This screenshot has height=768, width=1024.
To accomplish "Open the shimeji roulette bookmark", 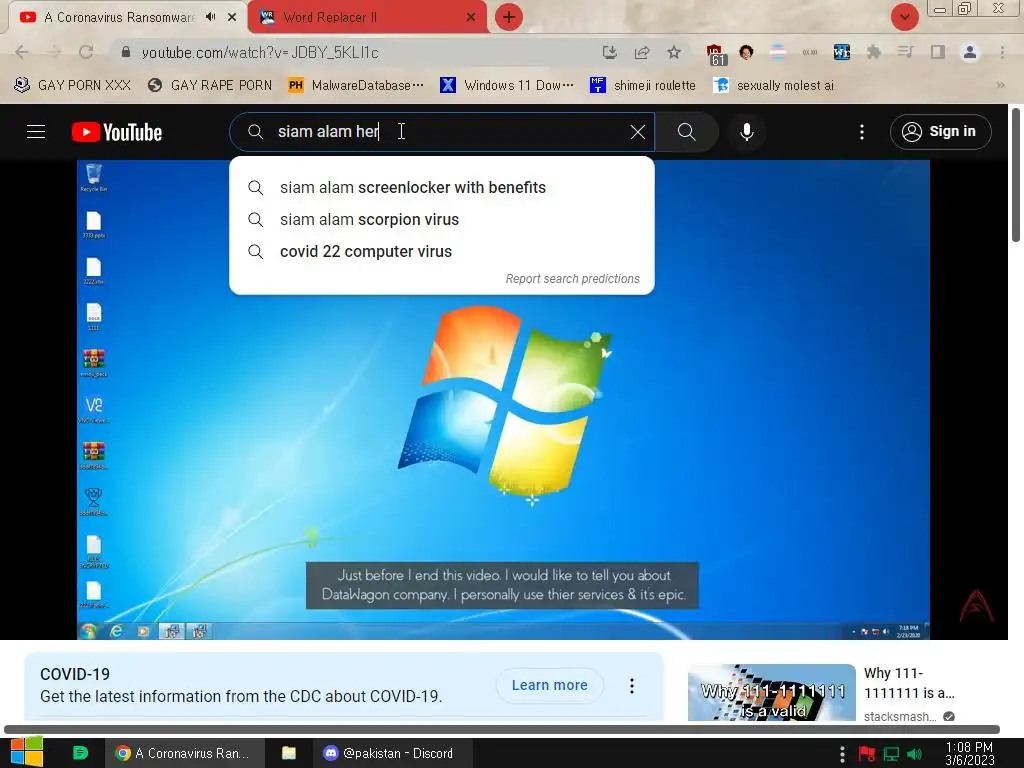I will point(643,85).
